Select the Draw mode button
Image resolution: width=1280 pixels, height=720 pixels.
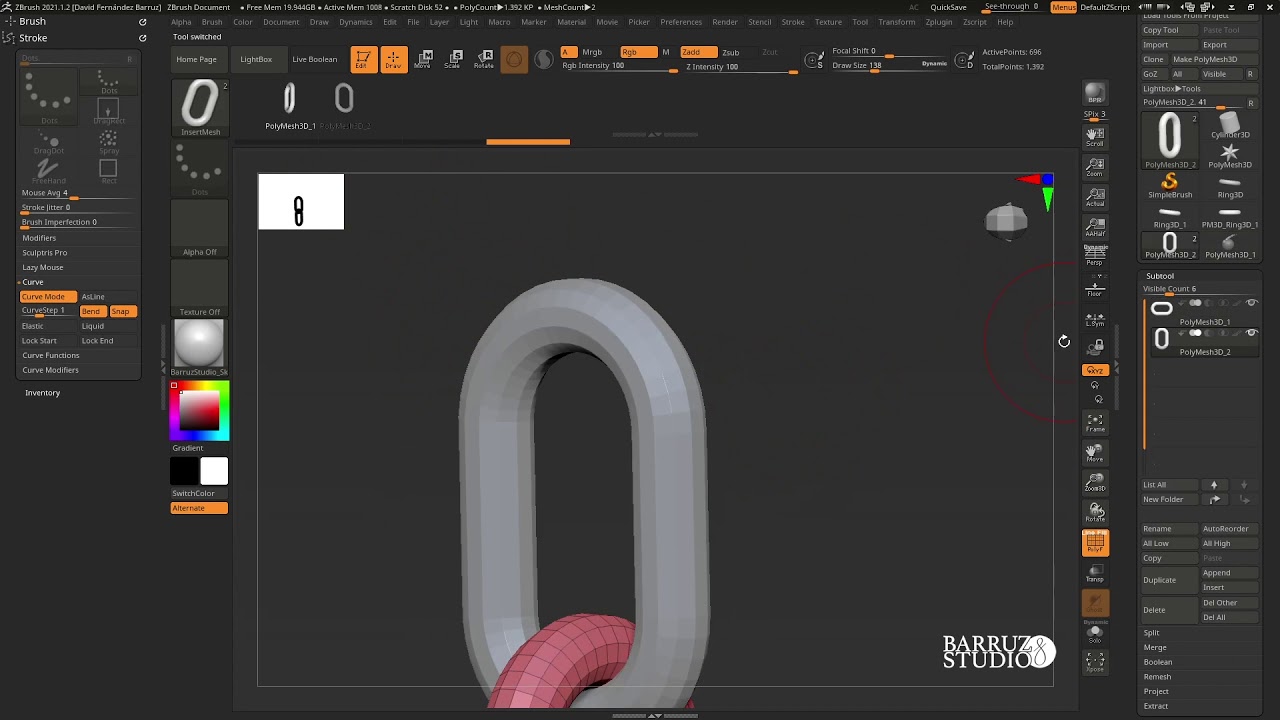point(394,59)
